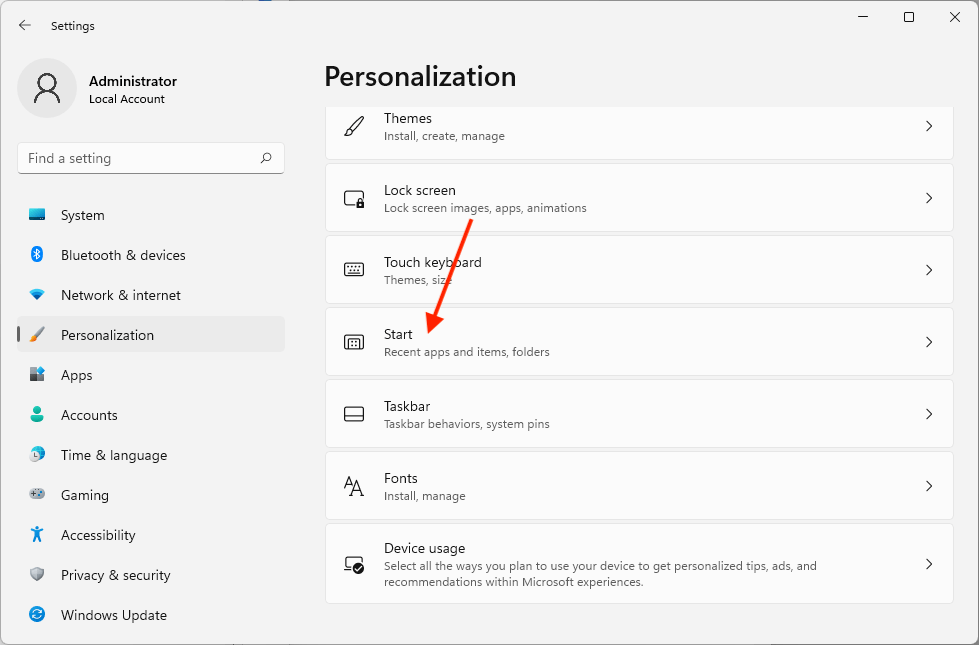Image resolution: width=979 pixels, height=645 pixels.
Task: Open Start settings via its chevron
Action: pyautogui.click(x=929, y=342)
